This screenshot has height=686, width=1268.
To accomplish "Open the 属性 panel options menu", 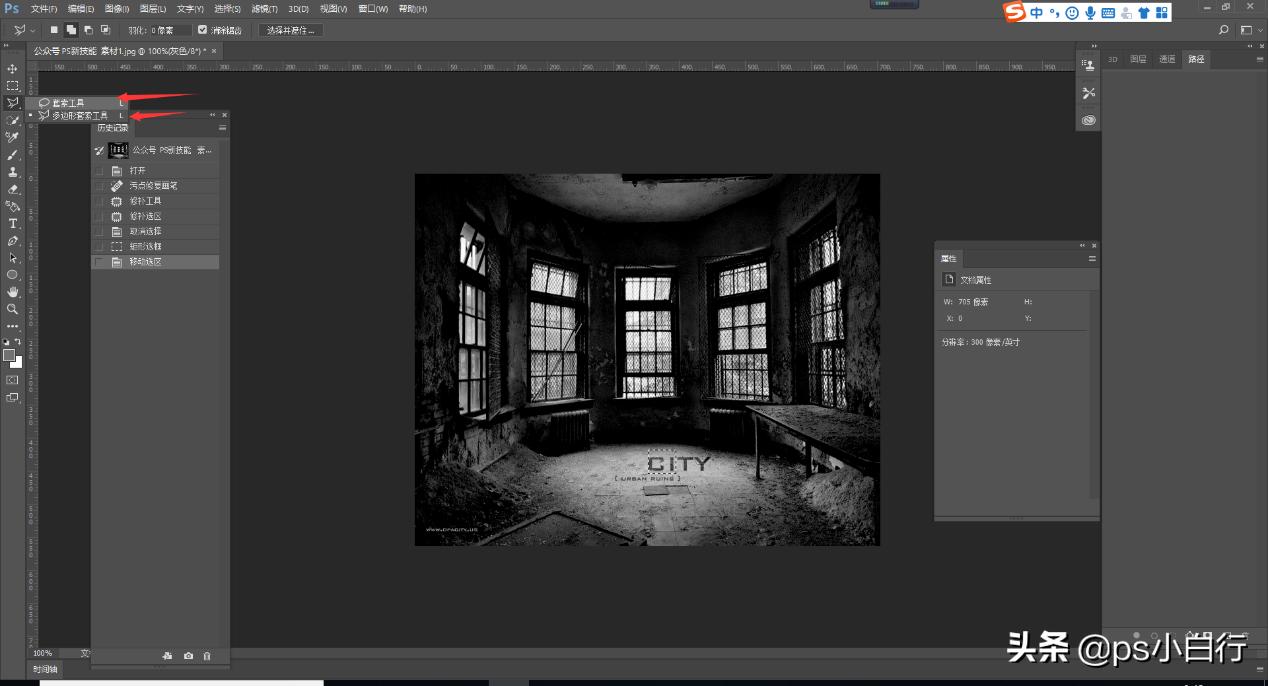I will [1092, 258].
